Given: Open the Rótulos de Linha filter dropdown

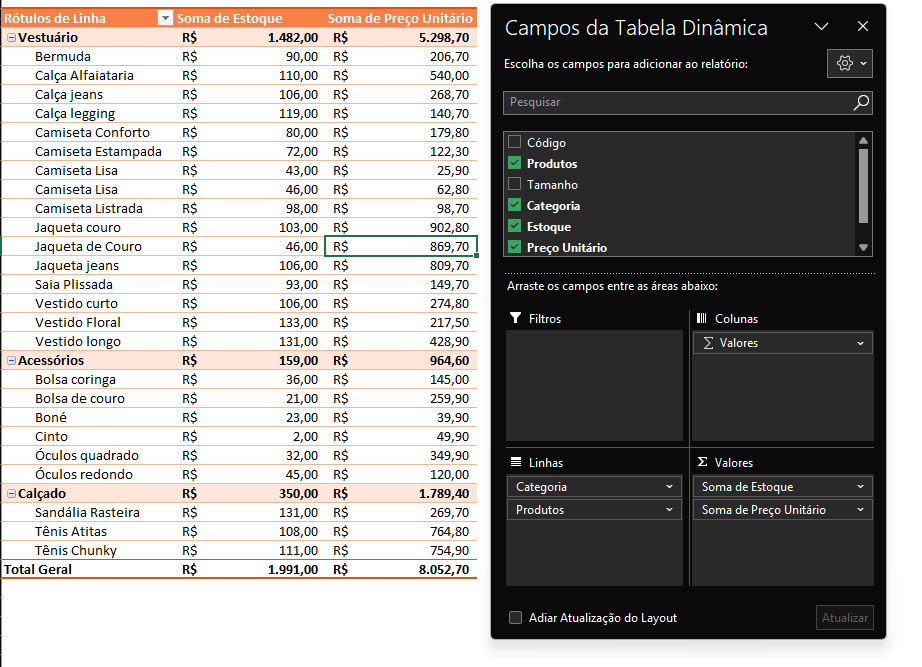Looking at the screenshot, I should tap(165, 18).
